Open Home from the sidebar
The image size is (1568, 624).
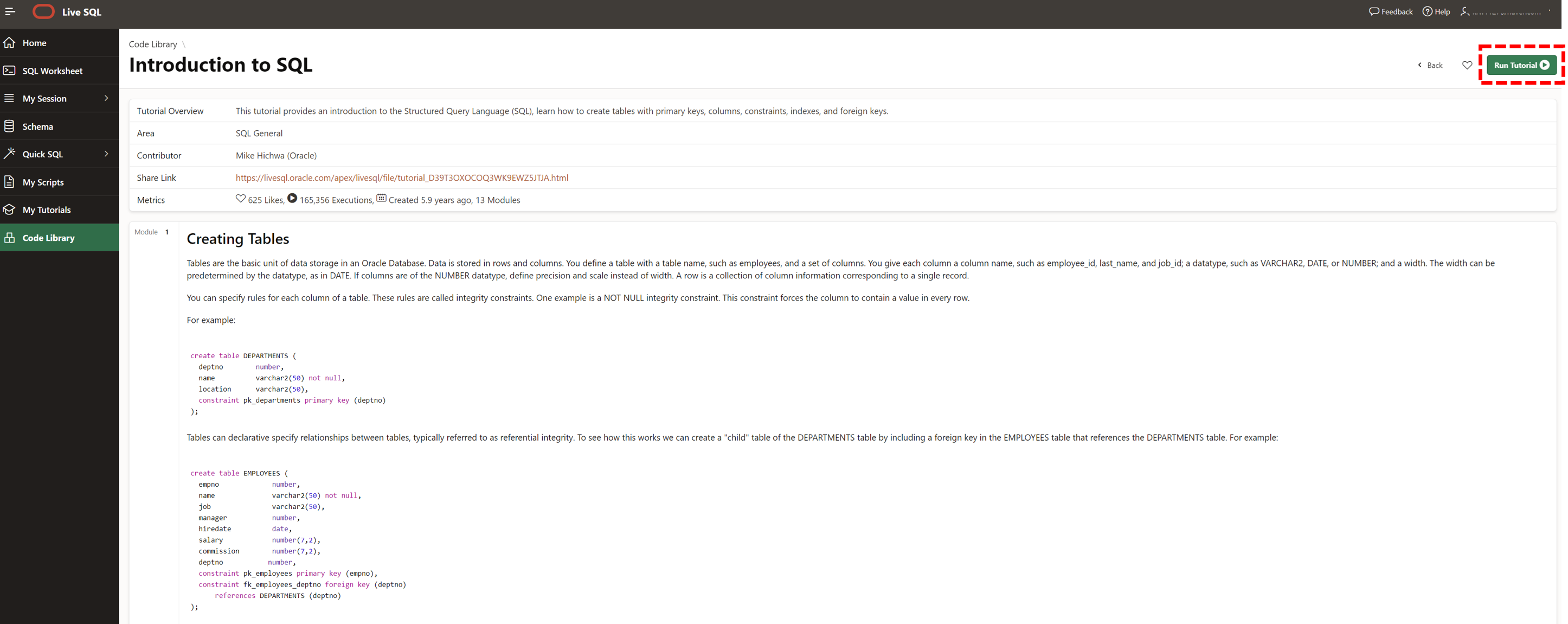(34, 43)
